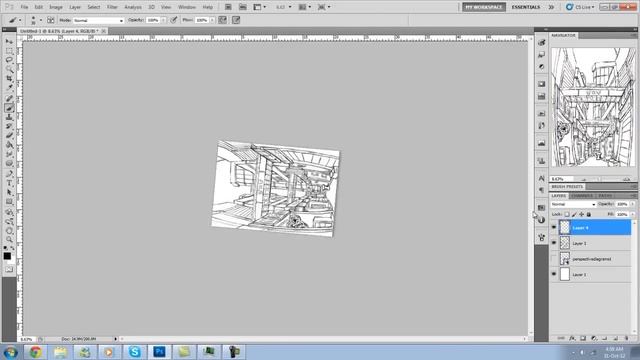Toggle lock image pixels
The width and height of the screenshot is (640, 360).
click(x=574, y=214)
